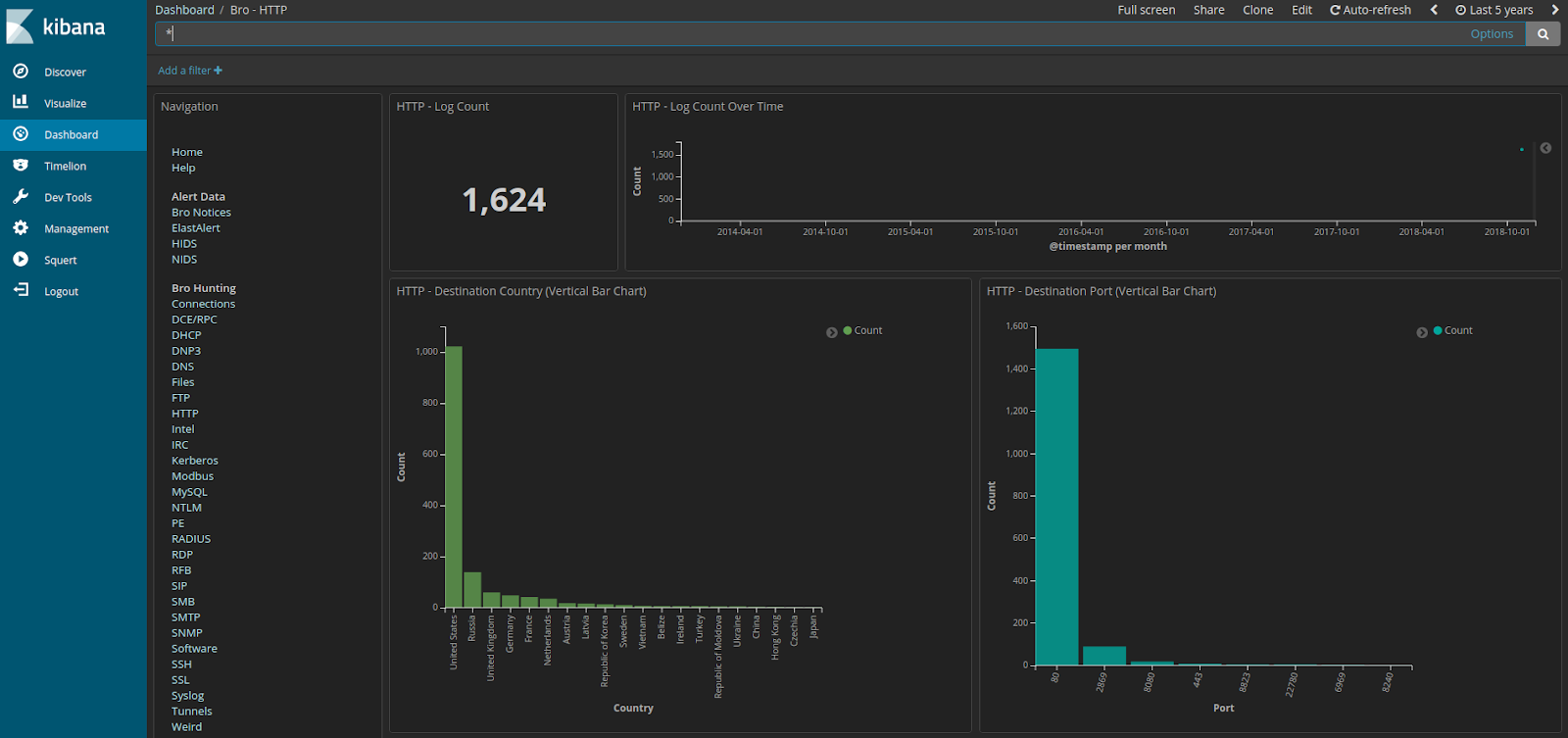Open the IRC dashboard link
This screenshot has height=738, width=1568.
pos(179,445)
